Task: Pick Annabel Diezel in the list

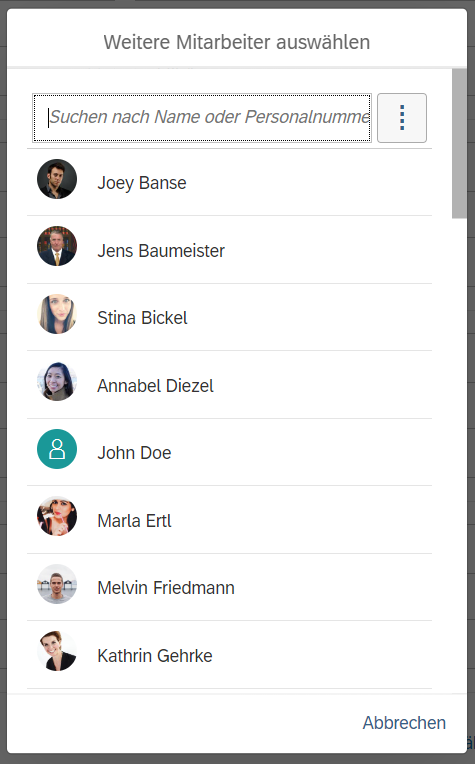Action: (229, 384)
